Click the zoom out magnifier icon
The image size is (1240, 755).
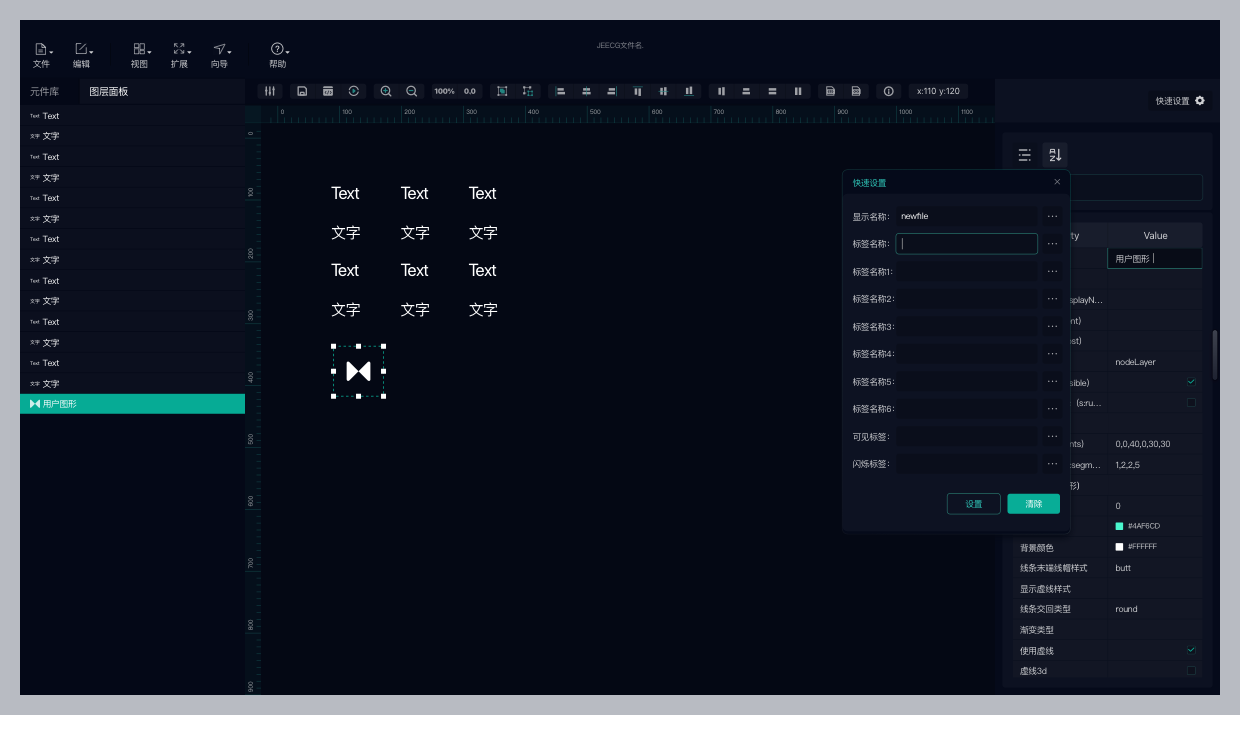[x=411, y=91]
